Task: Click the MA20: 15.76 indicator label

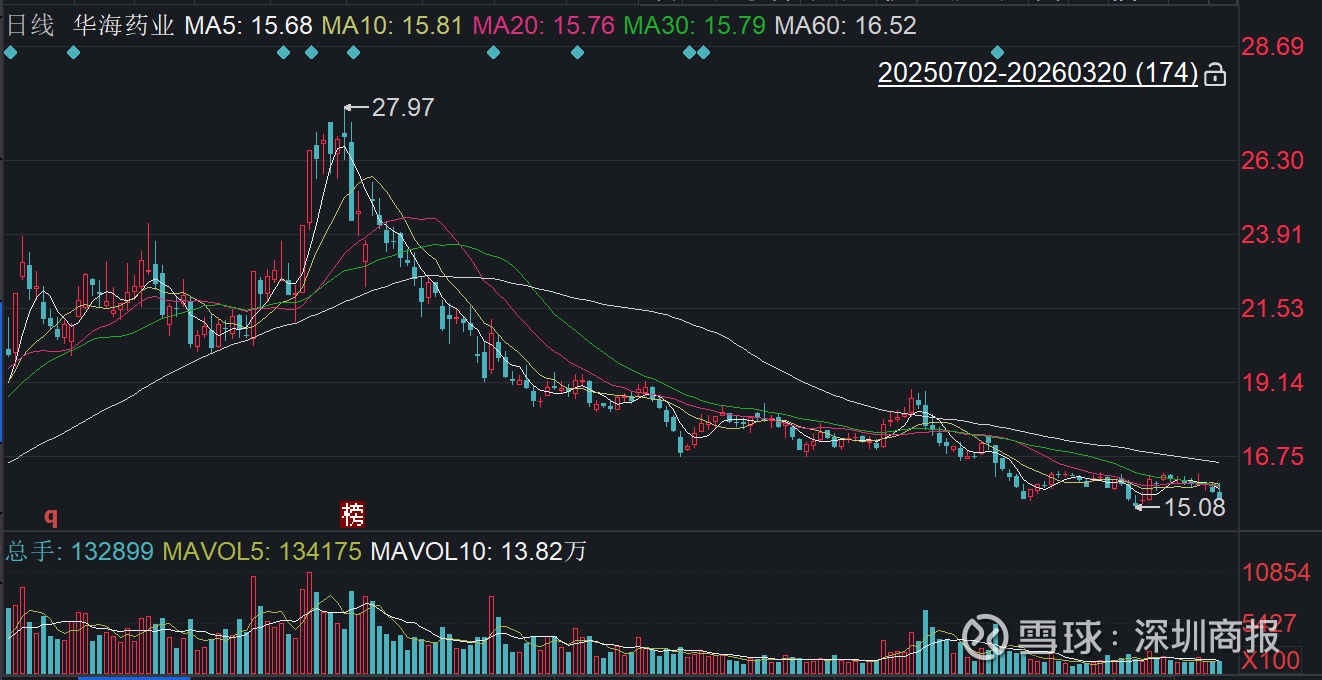Action: [x=543, y=25]
